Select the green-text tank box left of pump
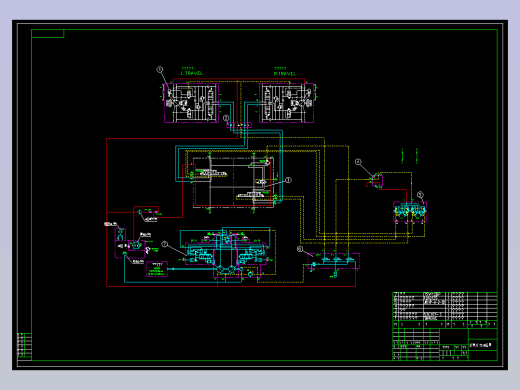 (x=157, y=269)
